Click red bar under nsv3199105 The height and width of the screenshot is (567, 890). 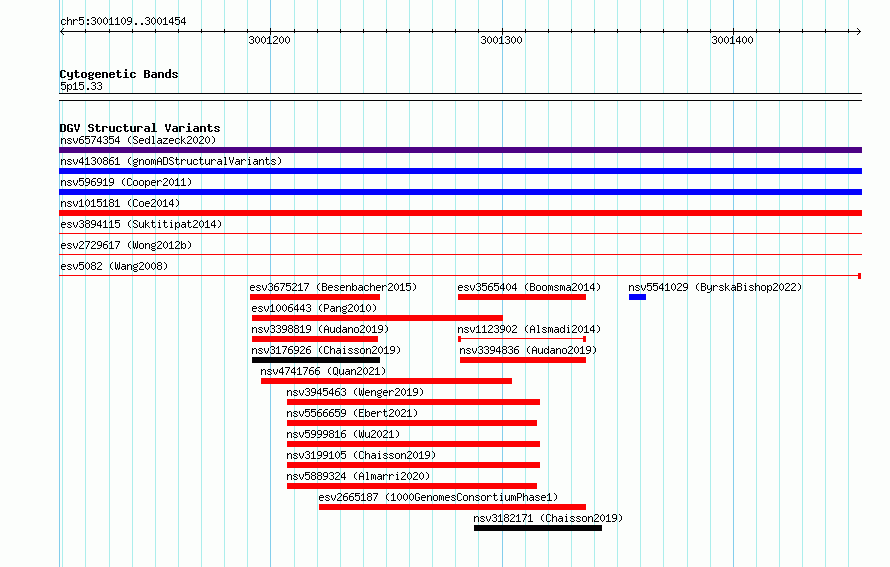click(413, 465)
